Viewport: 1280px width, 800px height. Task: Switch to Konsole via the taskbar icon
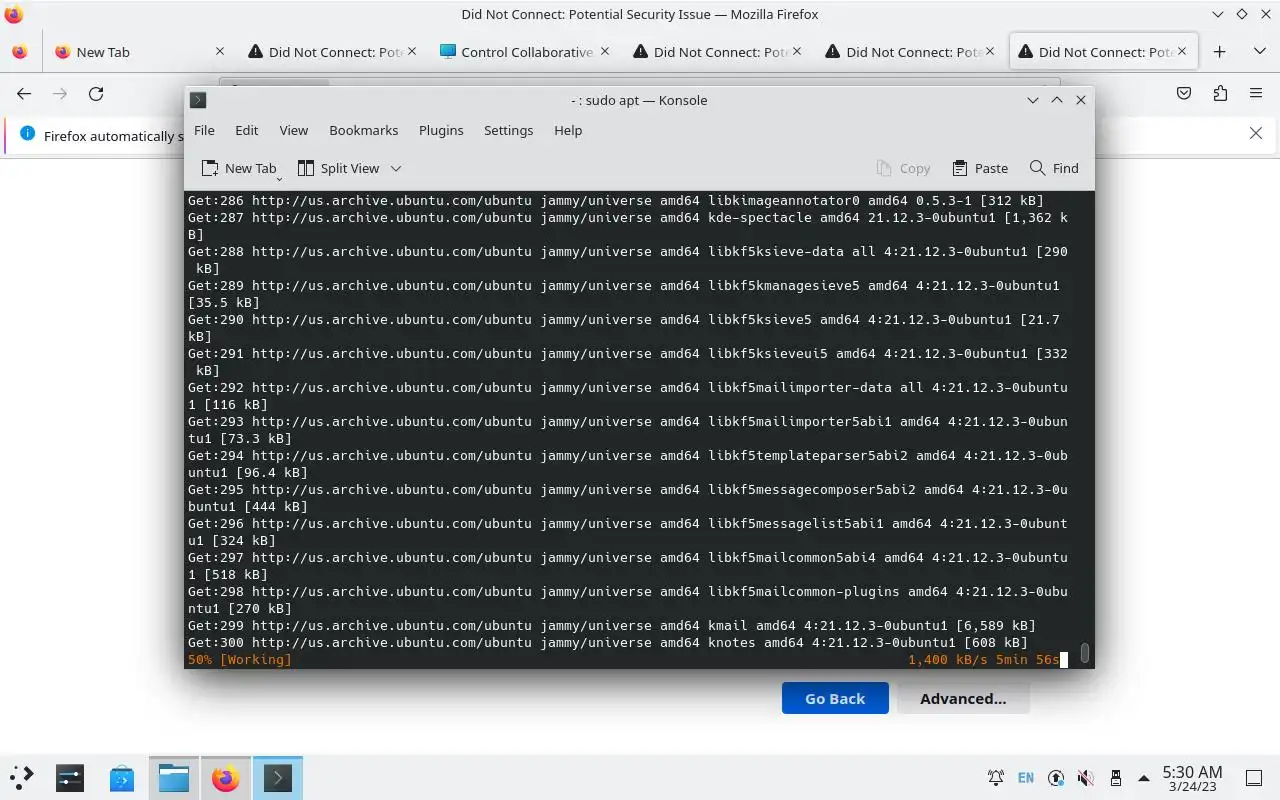tap(278, 777)
